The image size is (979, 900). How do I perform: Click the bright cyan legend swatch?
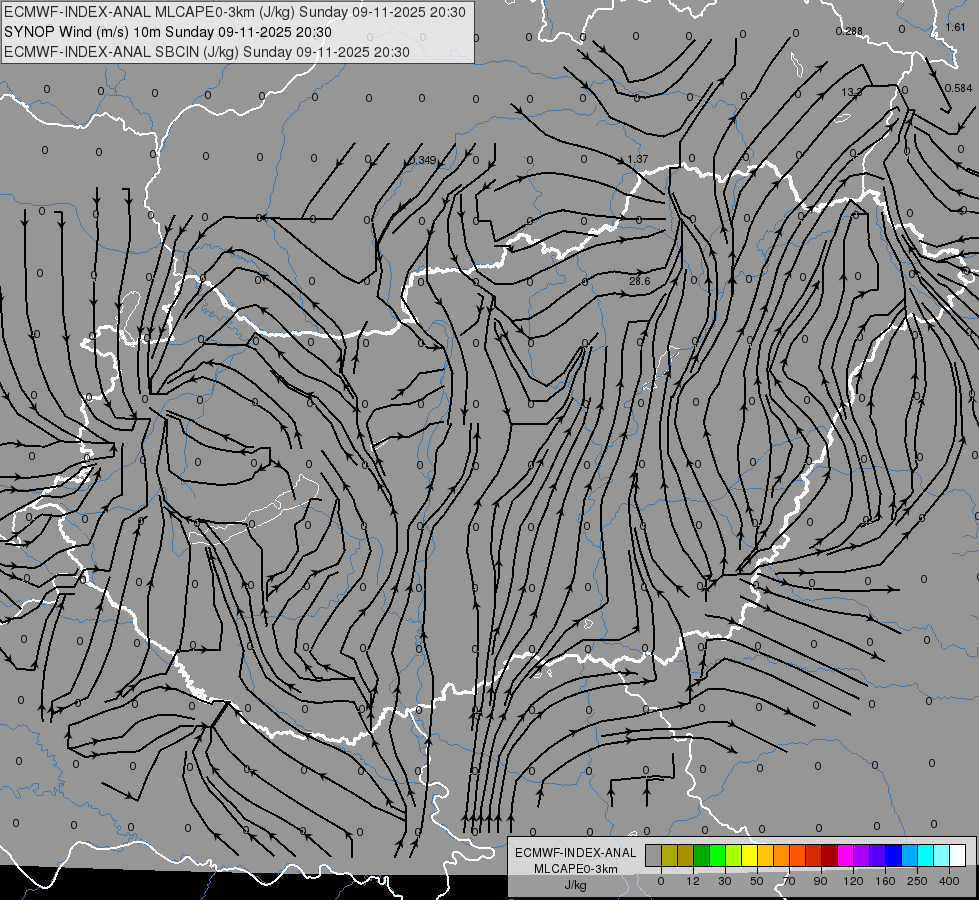925,855
